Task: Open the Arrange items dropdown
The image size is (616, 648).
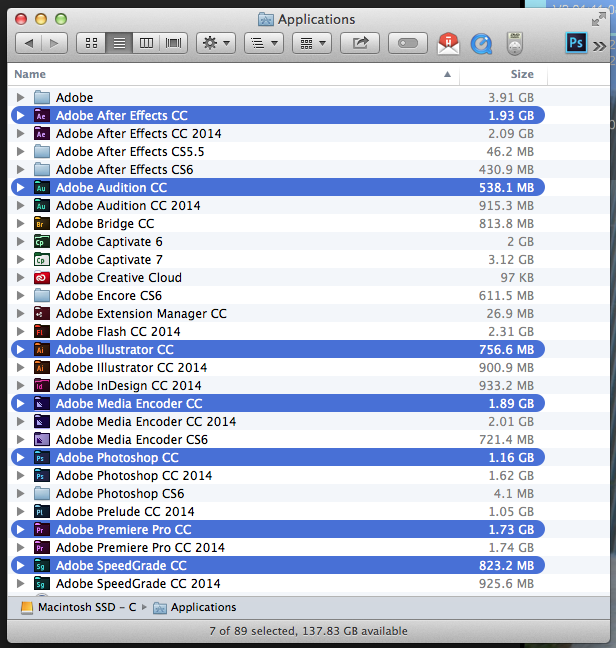Action: [x=312, y=43]
